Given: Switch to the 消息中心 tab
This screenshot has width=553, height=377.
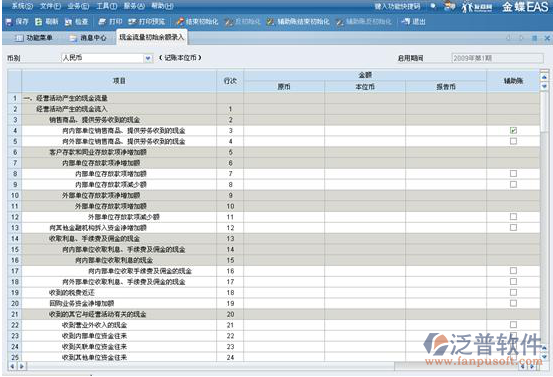Looking at the screenshot, I should coord(88,38).
